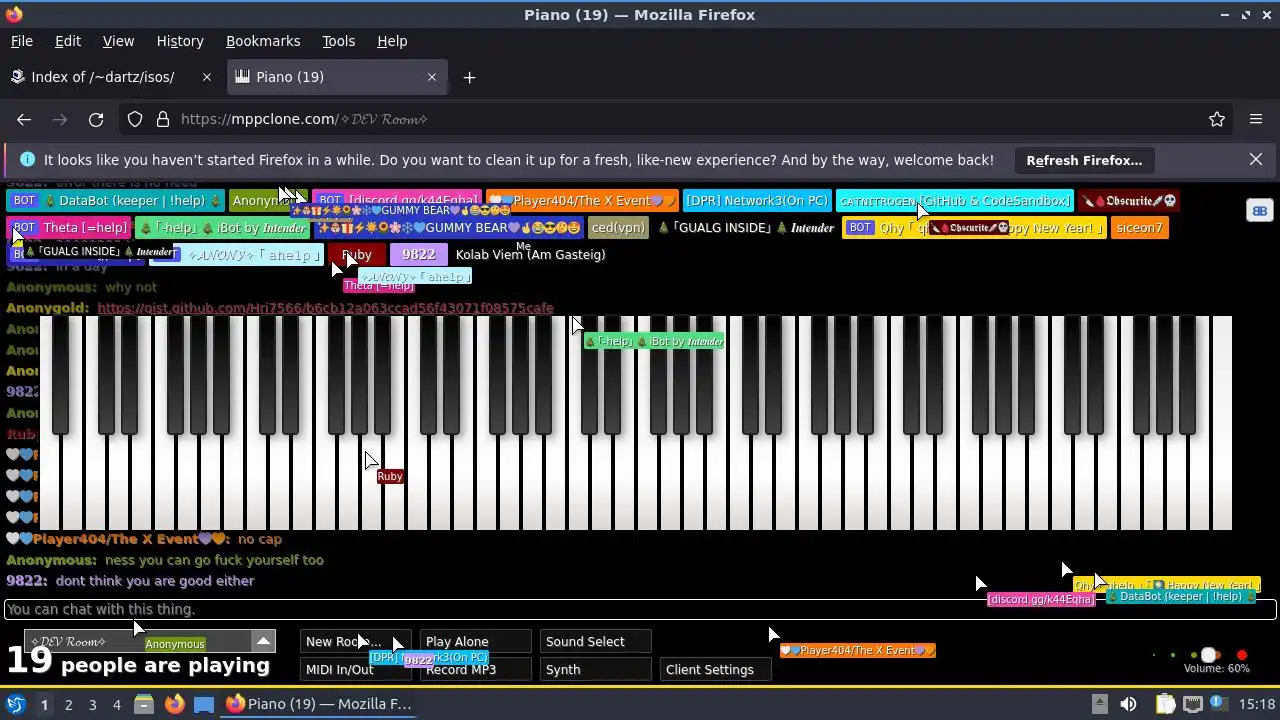Select the CATNITROGEN GitHub & CodeSandbox tag
This screenshot has width=1280, height=720.
click(955, 201)
